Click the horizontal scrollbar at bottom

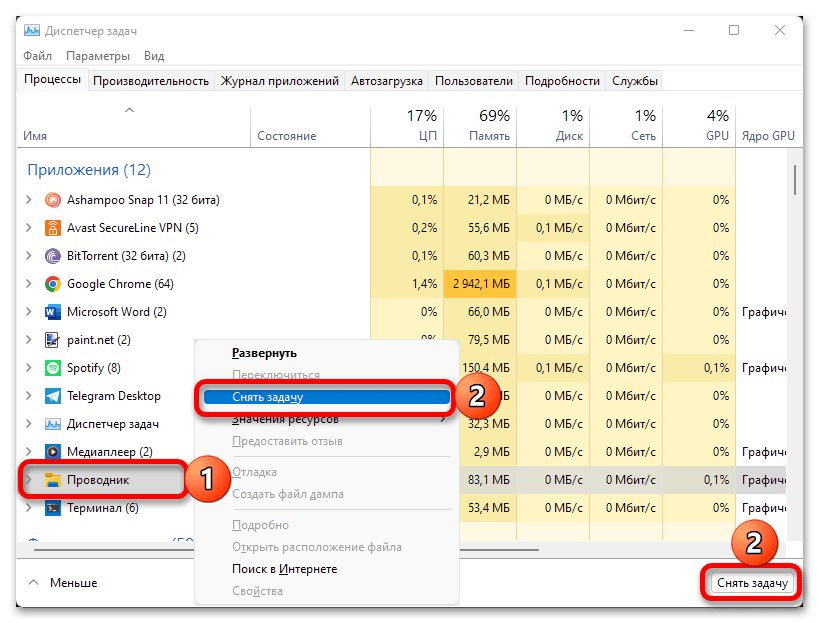coord(286,549)
